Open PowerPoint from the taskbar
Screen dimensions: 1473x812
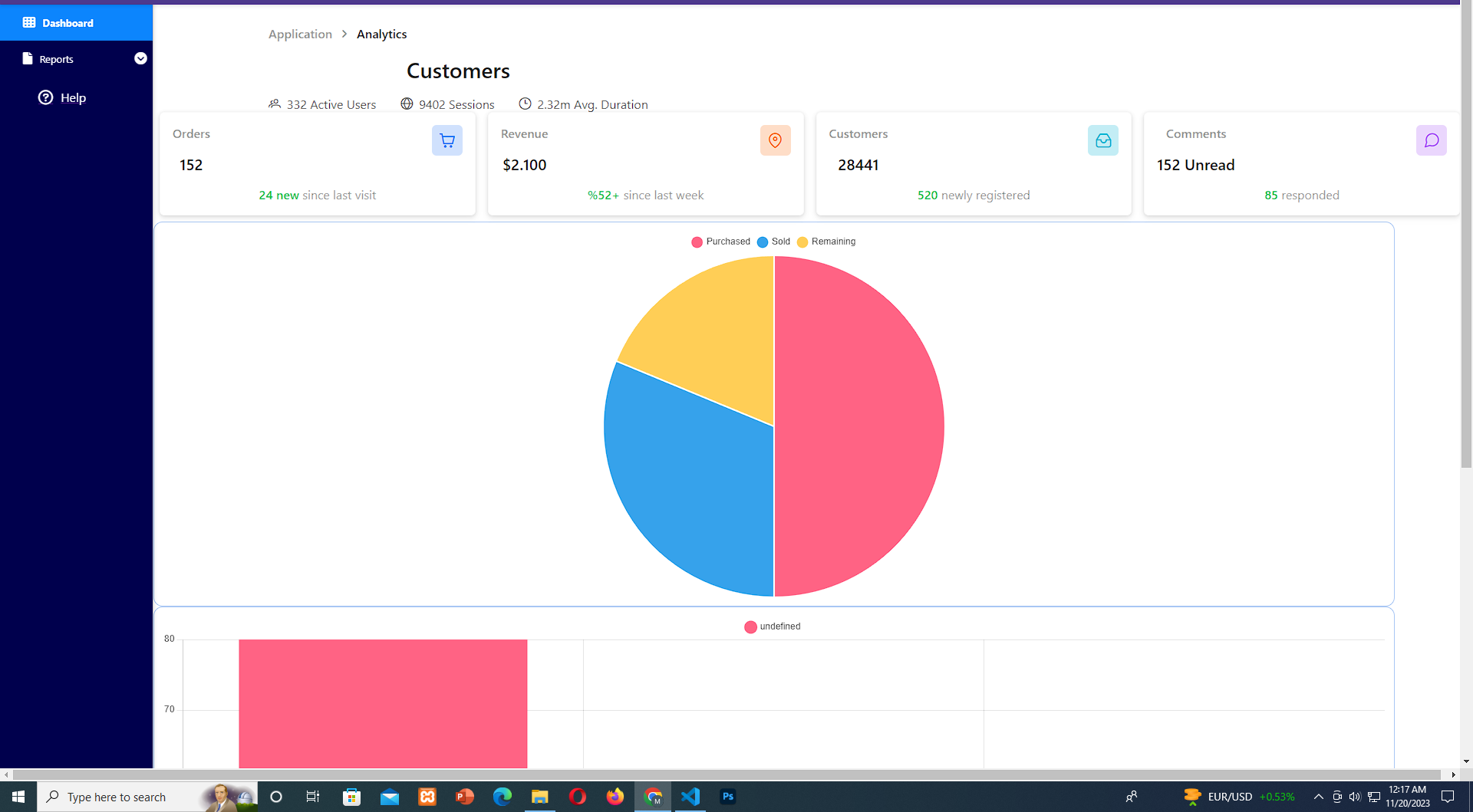(465, 797)
